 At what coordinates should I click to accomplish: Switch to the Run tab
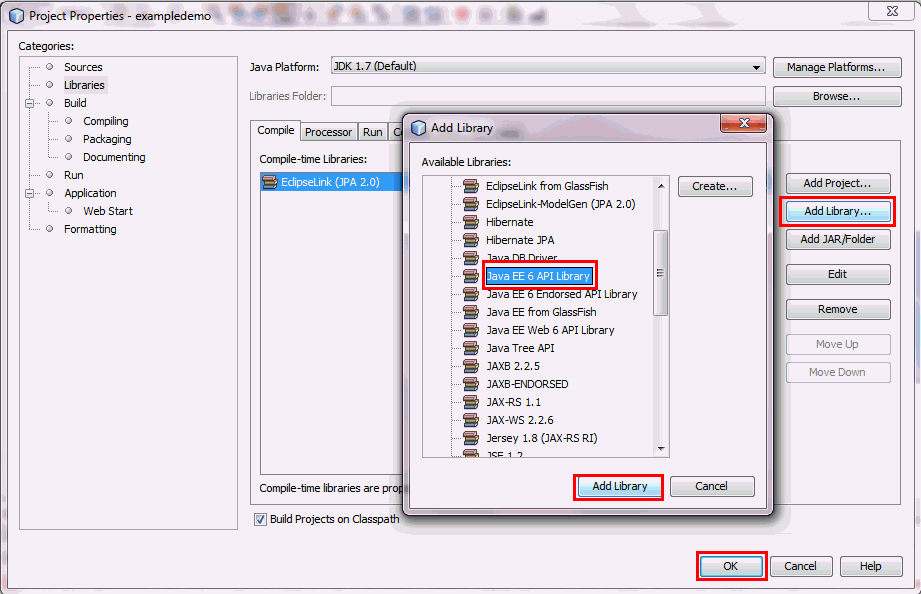(x=372, y=132)
